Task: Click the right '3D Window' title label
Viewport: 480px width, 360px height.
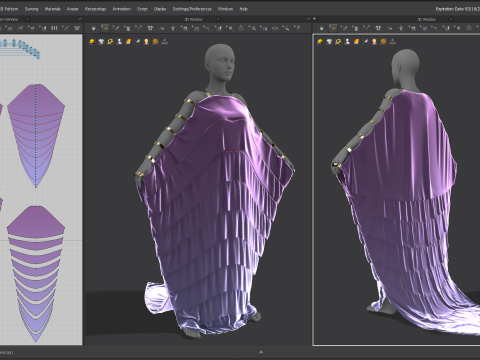Action: (427, 19)
